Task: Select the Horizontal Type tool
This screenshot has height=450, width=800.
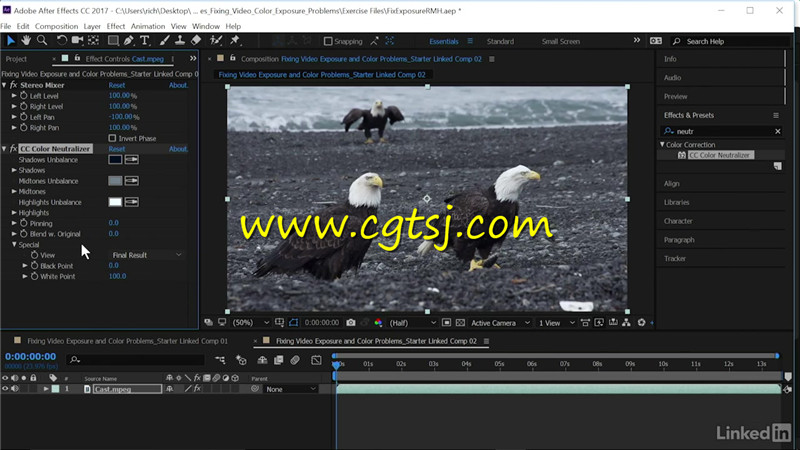Action: tap(144, 40)
